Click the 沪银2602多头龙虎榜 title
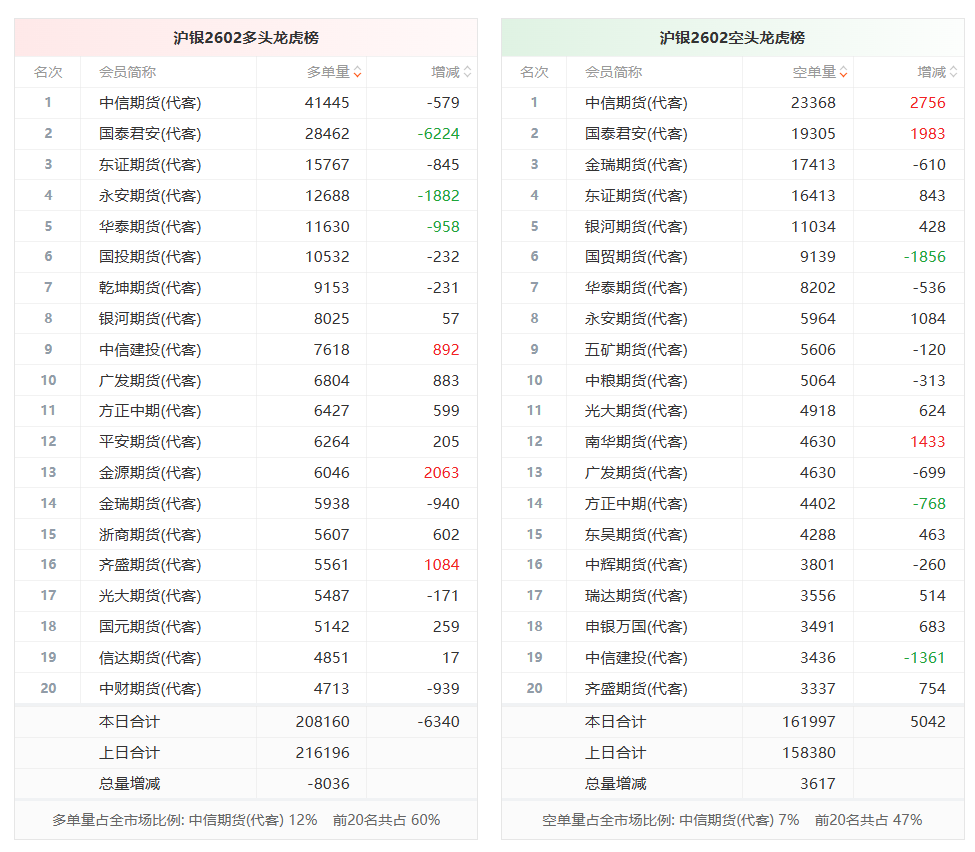The width and height of the screenshot is (975, 852). click(246, 38)
